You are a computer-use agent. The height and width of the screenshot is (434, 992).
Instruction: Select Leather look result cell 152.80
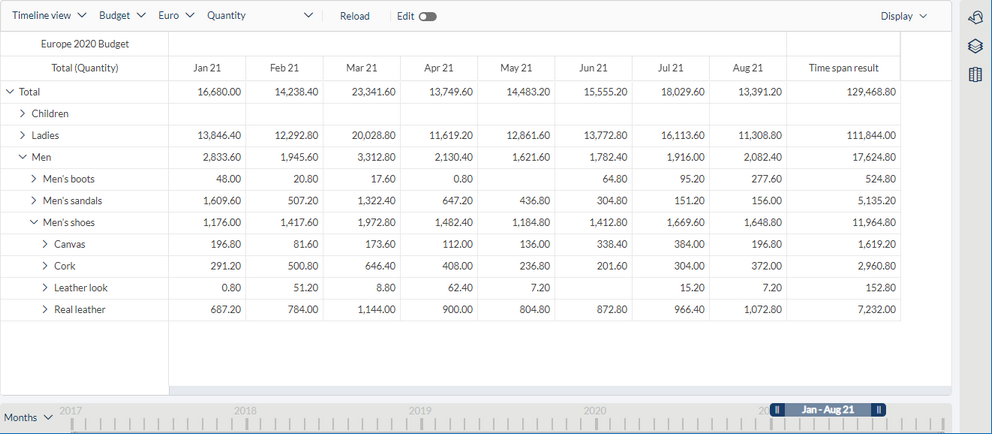[x=843, y=288]
